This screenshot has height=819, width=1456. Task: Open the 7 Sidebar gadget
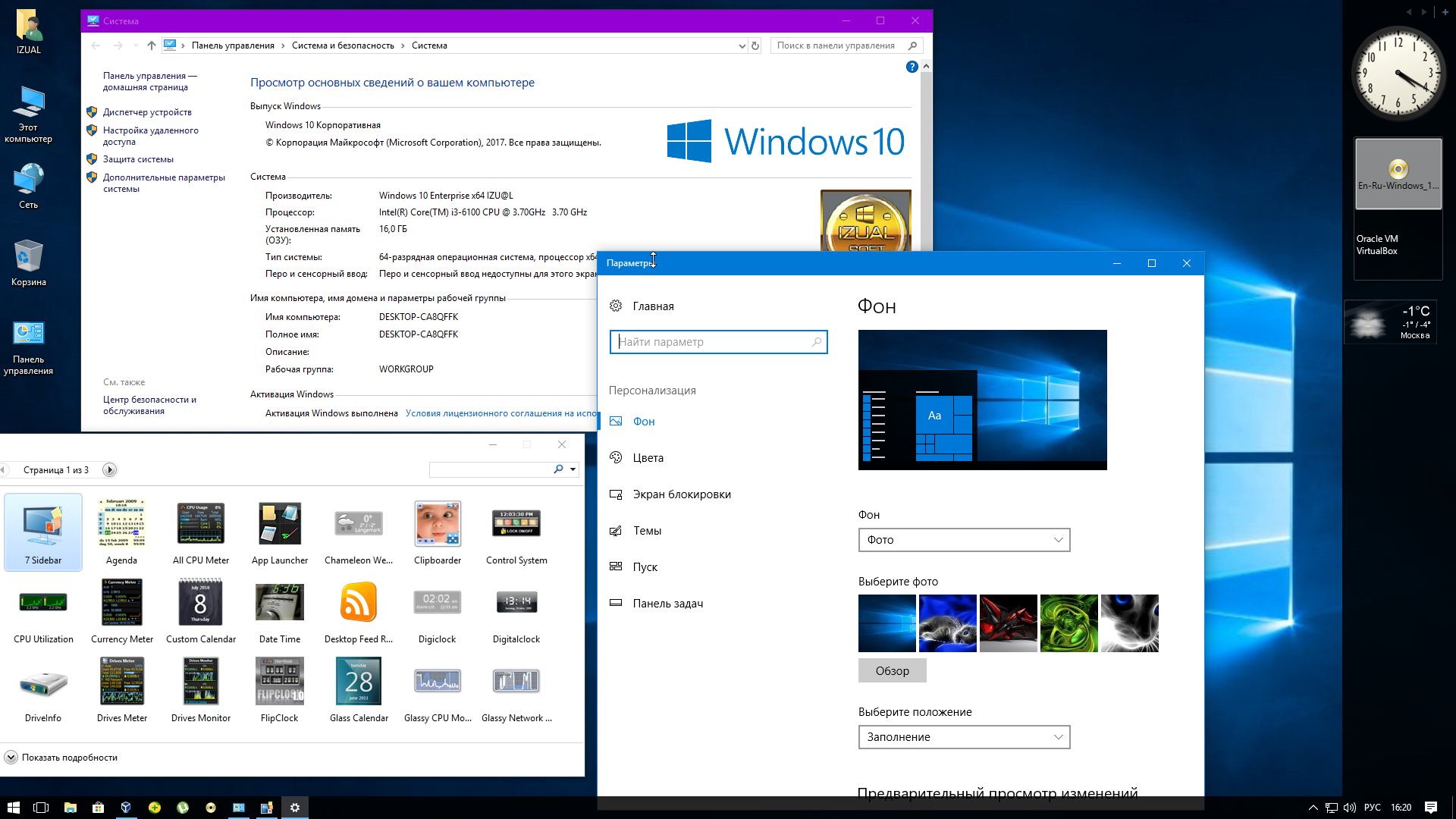coord(43,531)
